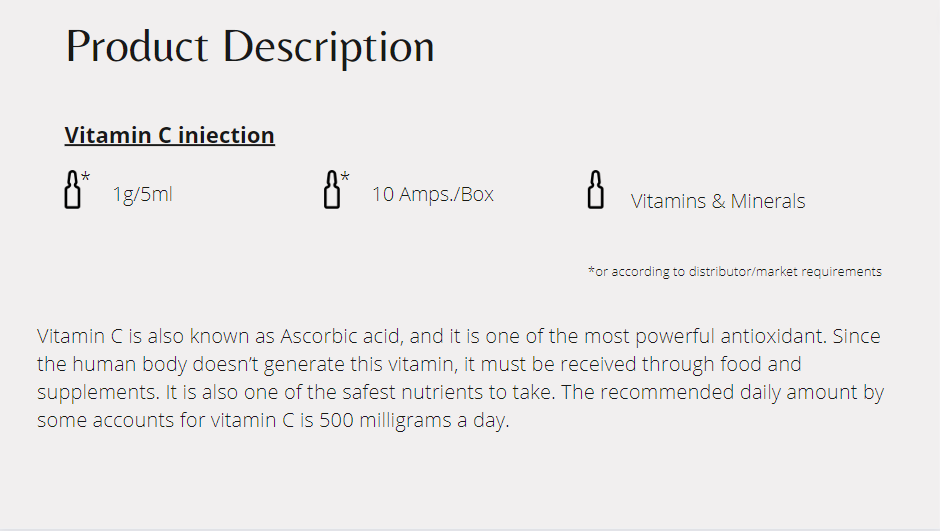Open the Vitamin C injection link
This screenshot has width=940, height=531.
point(169,135)
